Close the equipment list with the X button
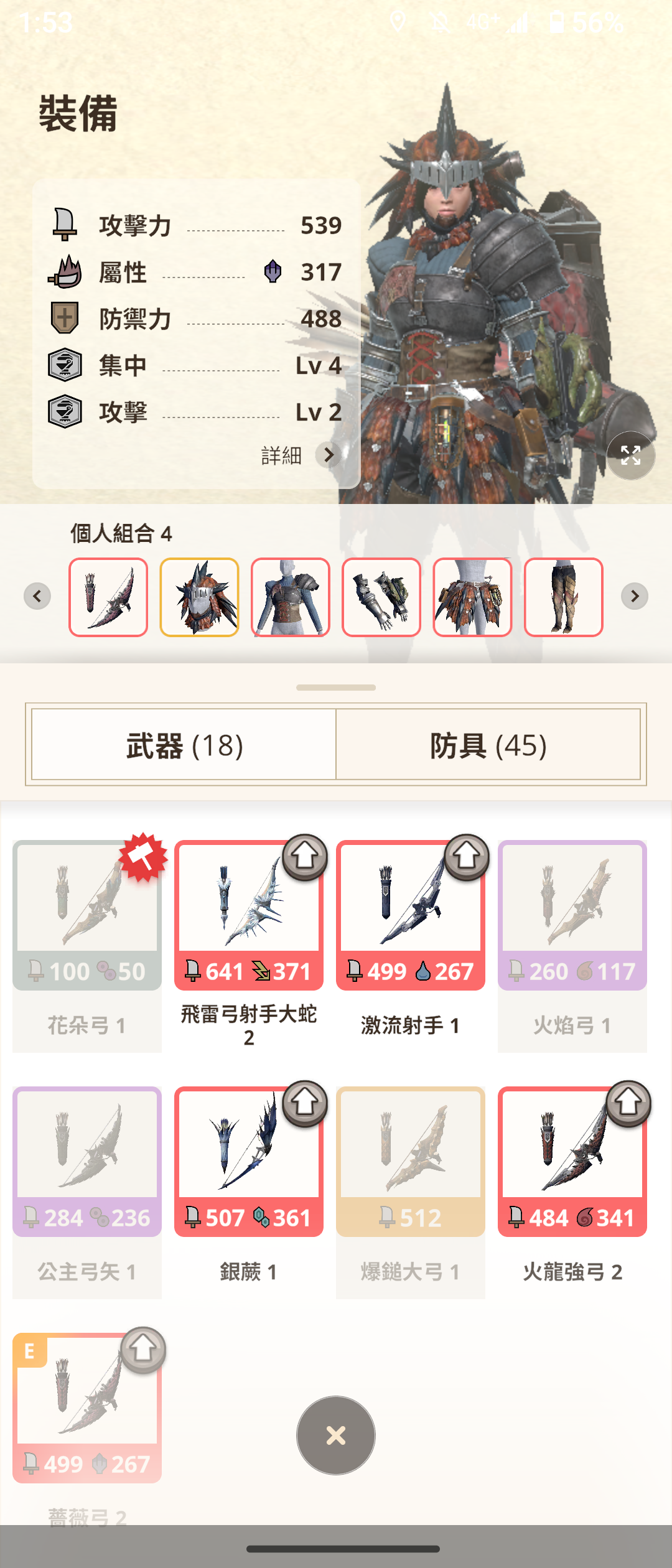Viewport: 672px width, 1568px height. pyautogui.click(x=336, y=1435)
